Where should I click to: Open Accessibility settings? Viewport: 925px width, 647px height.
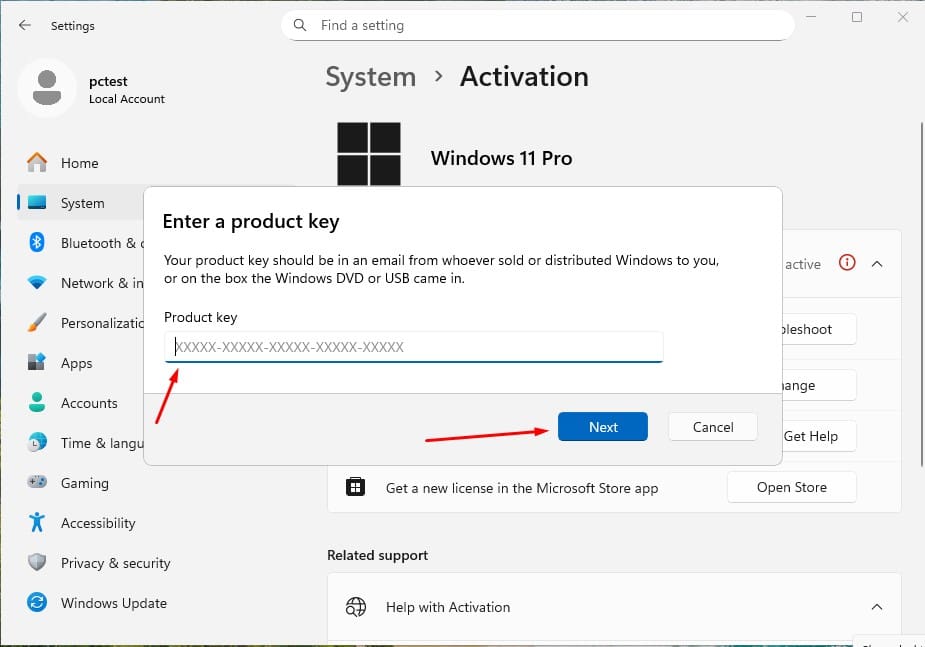[x=97, y=523]
